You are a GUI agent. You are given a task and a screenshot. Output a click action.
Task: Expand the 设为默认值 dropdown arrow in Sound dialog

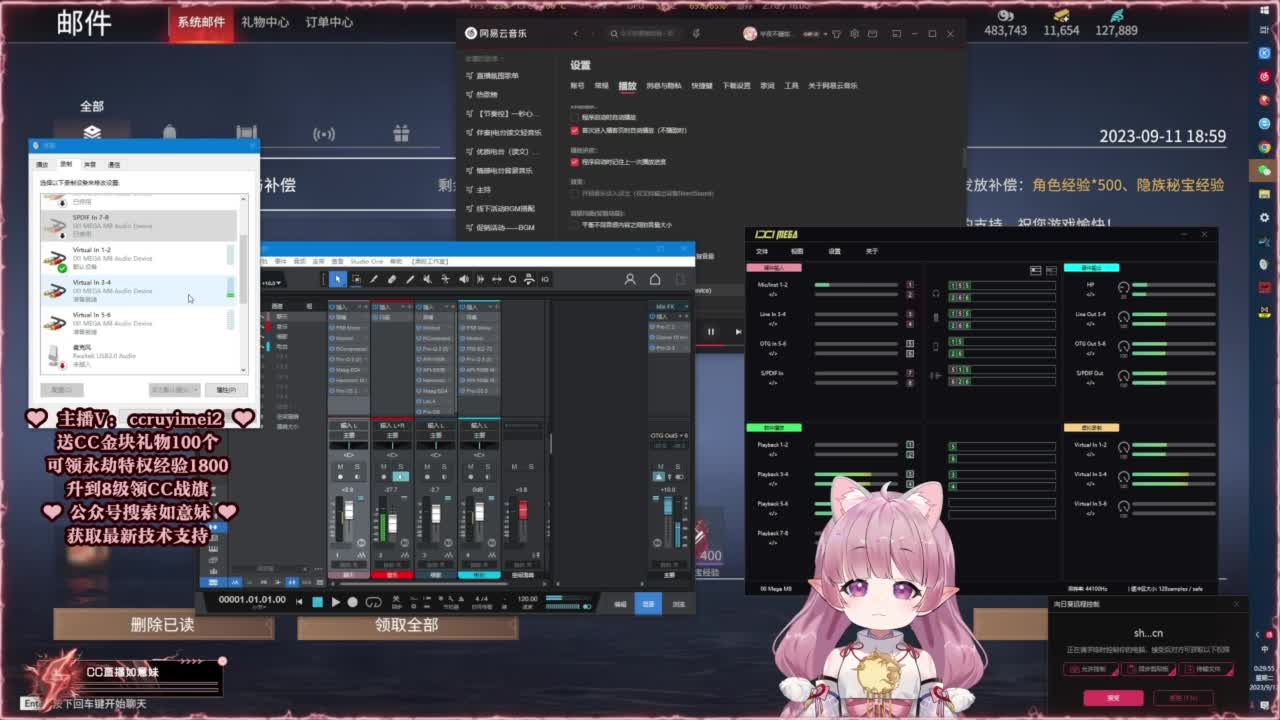pyautogui.click(x=195, y=389)
